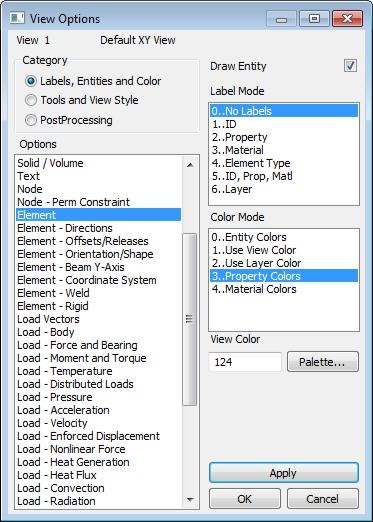The image size is (373, 522).
Task: Select Element - Directions option
Action: [99, 228]
